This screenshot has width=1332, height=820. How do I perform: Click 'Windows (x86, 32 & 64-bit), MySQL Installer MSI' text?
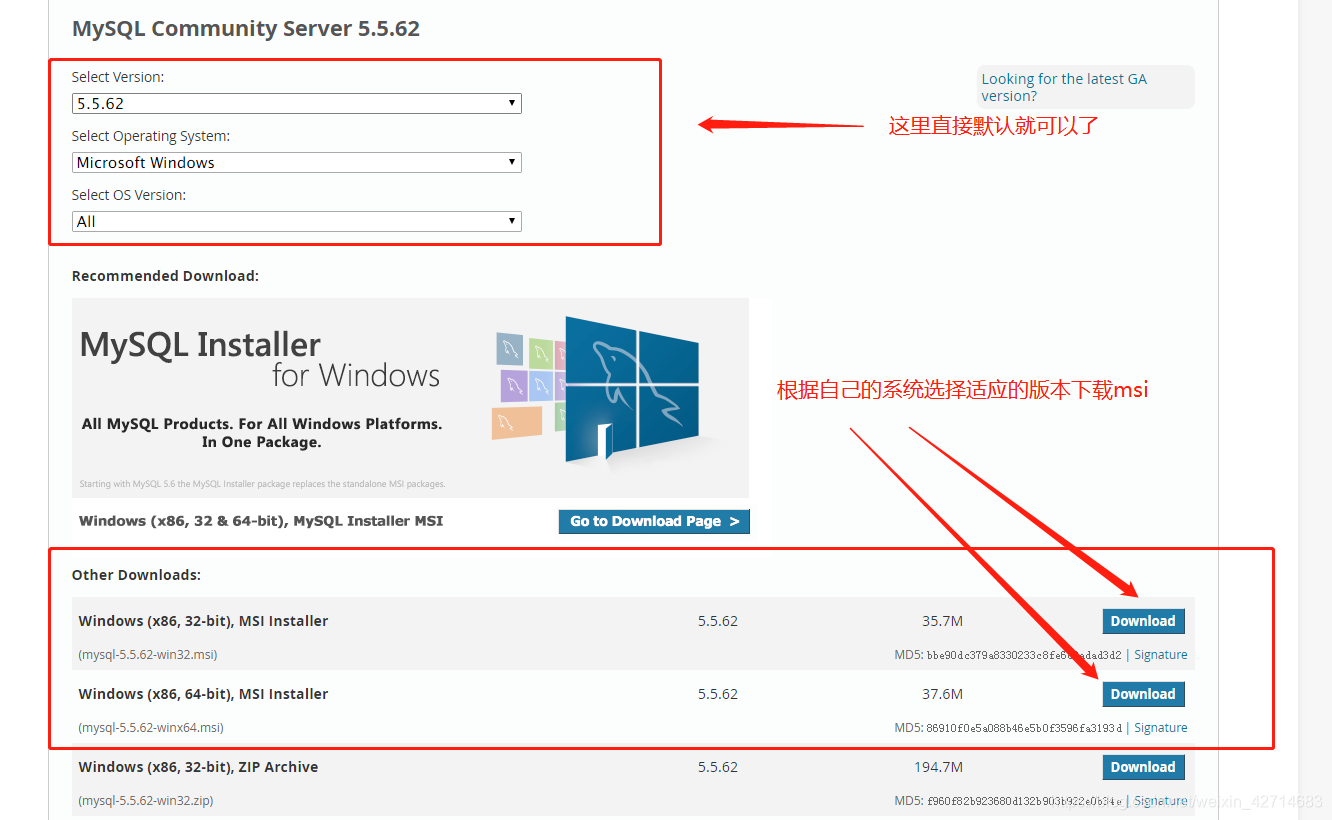click(x=261, y=521)
